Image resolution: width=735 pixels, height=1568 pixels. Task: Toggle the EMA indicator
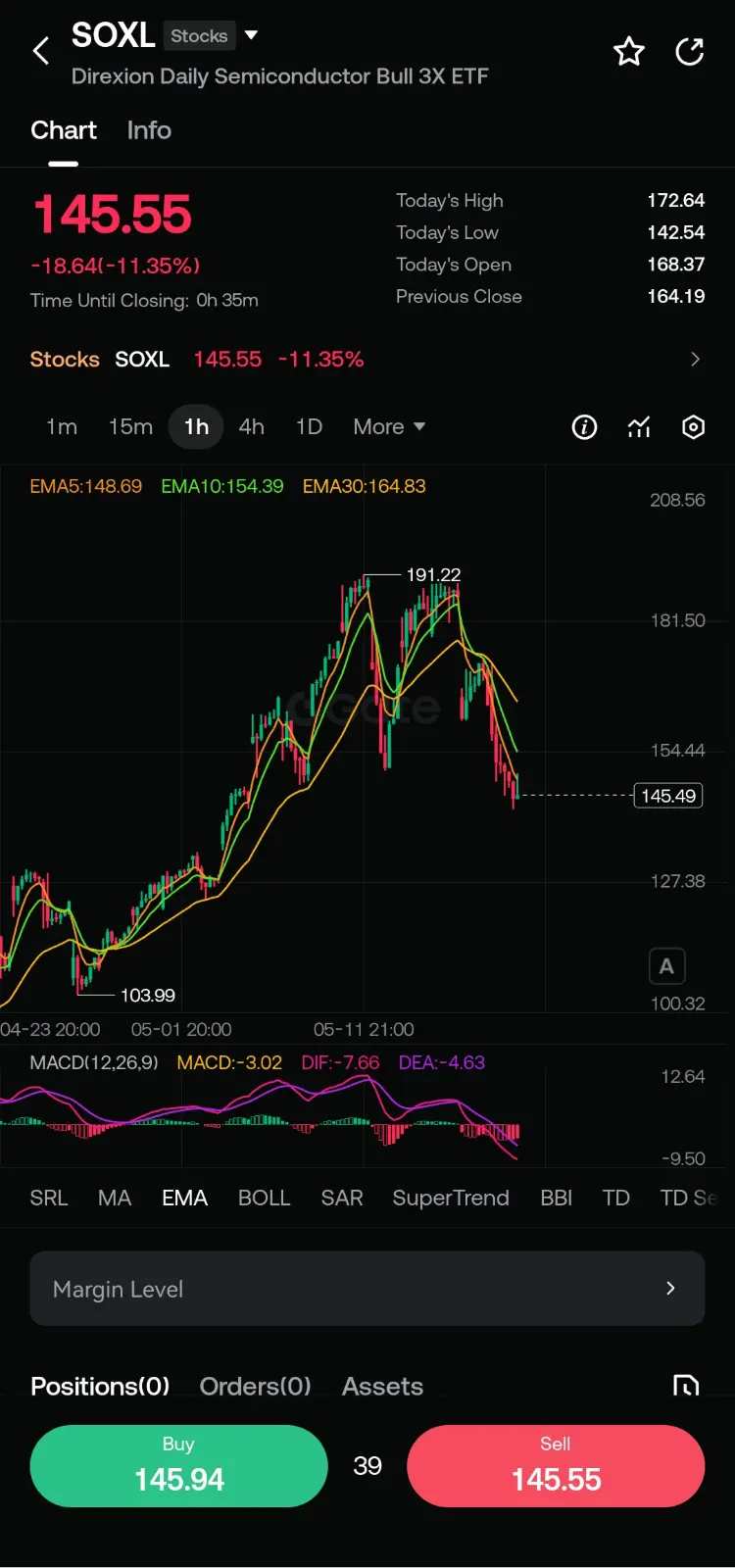185,1198
